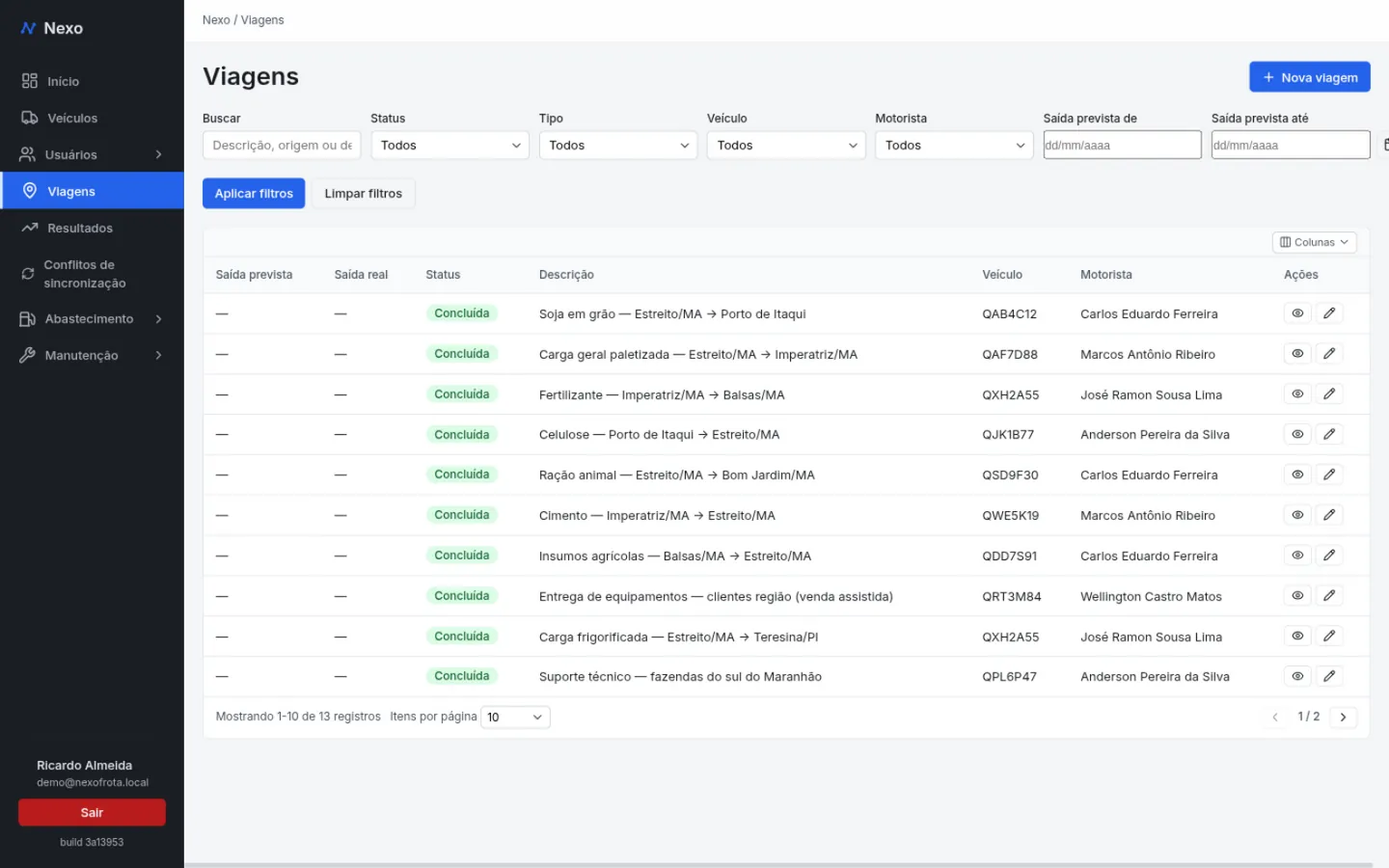Image resolution: width=1389 pixels, height=868 pixels.
Task: Go to Início in sidebar
Action: pos(92,82)
